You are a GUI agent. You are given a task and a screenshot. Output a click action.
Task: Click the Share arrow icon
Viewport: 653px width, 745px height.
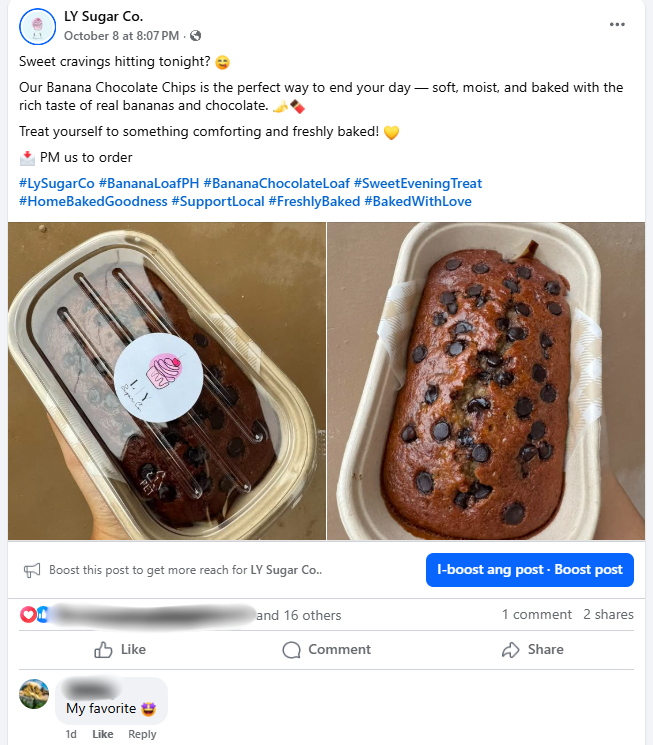click(x=511, y=650)
